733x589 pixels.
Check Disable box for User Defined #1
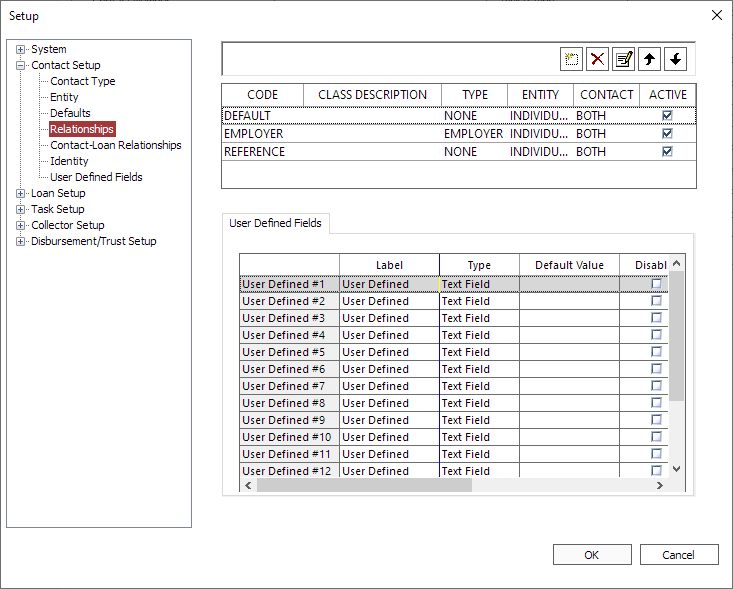click(x=656, y=284)
